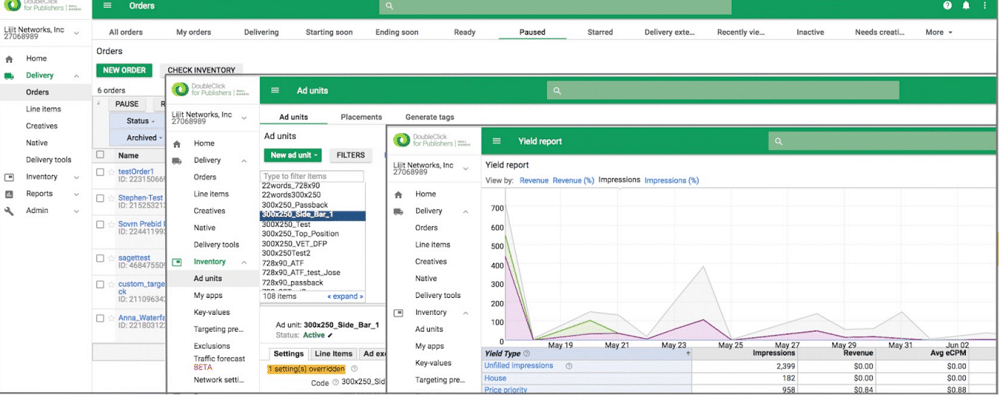Click help icon next to settings overridden
This screenshot has width=1000, height=400.
354,369
